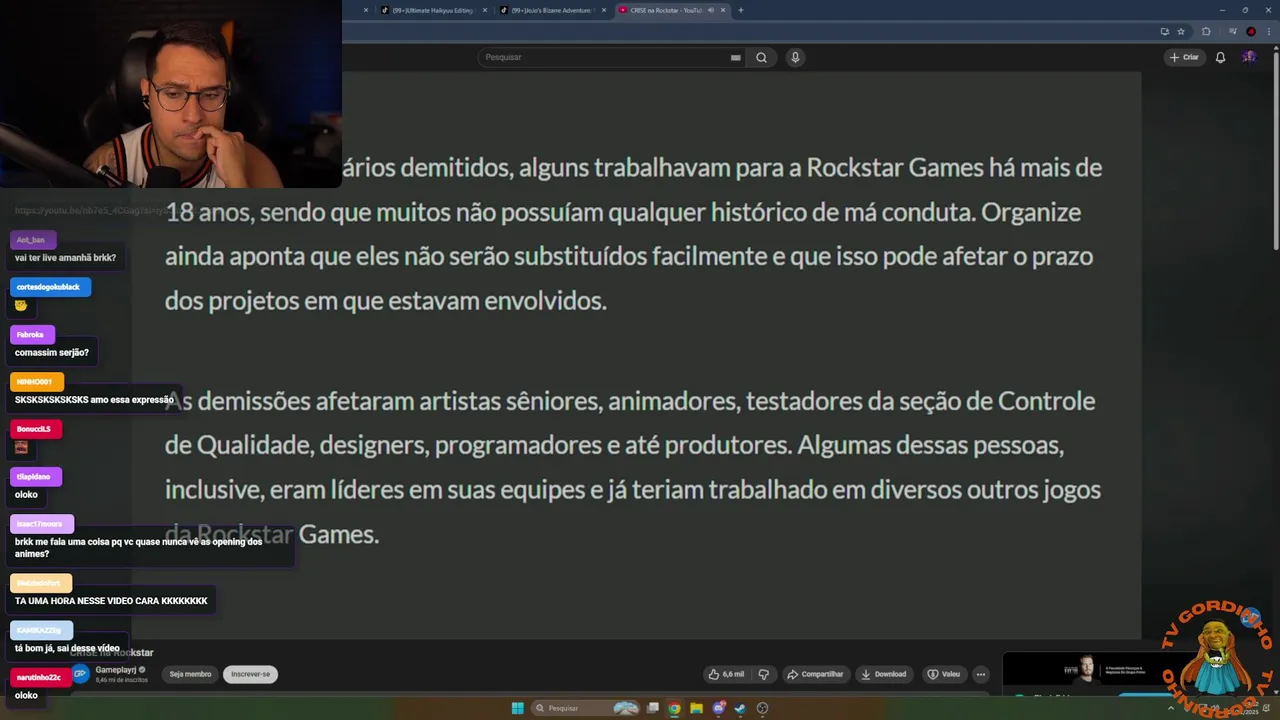Open the OBS icon in the taskbar
This screenshot has height=720, width=1280.
pos(762,708)
